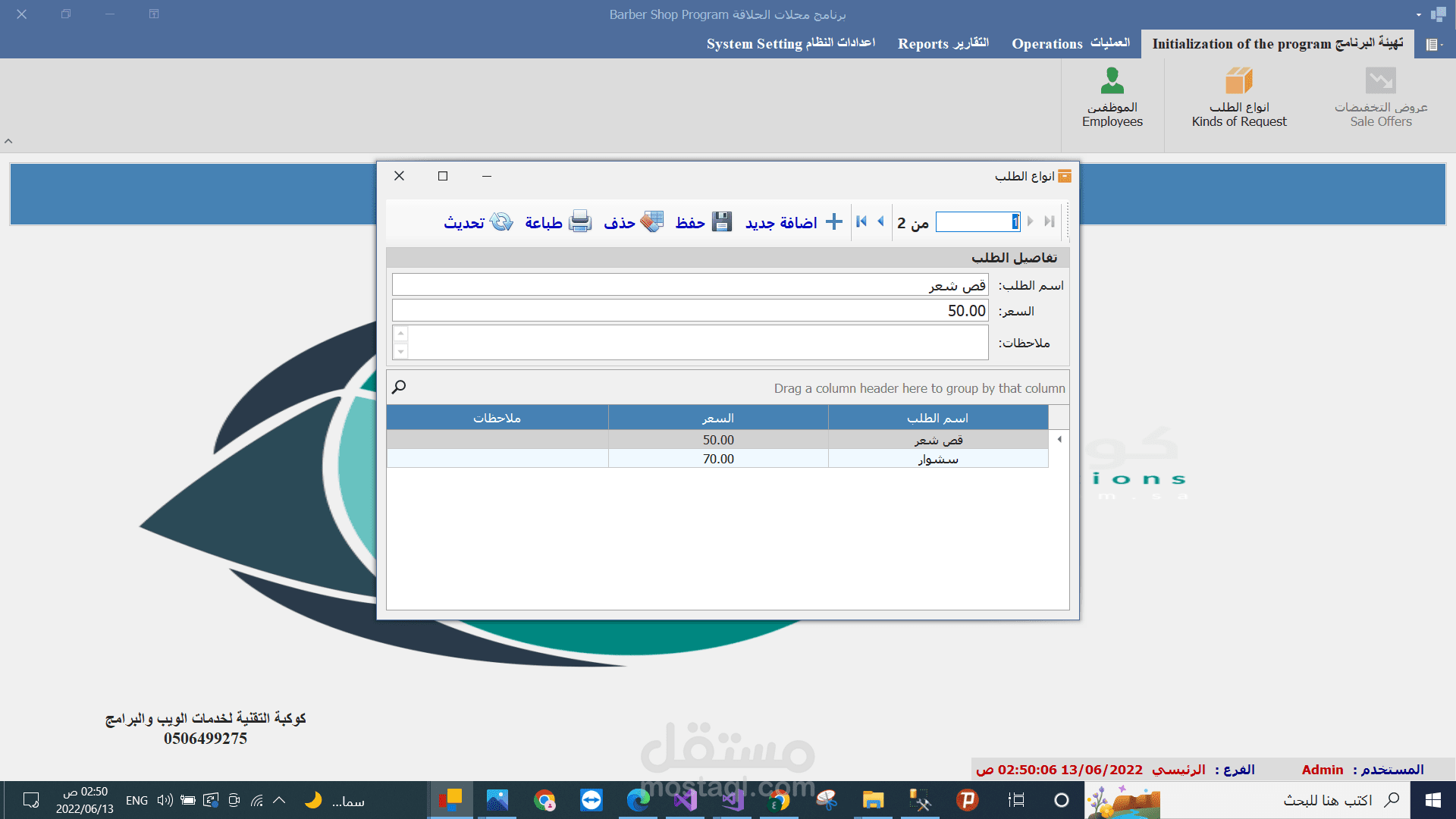Go to last record navigation arrow
The height and width of the screenshot is (819, 1456).
point(1050,221)
